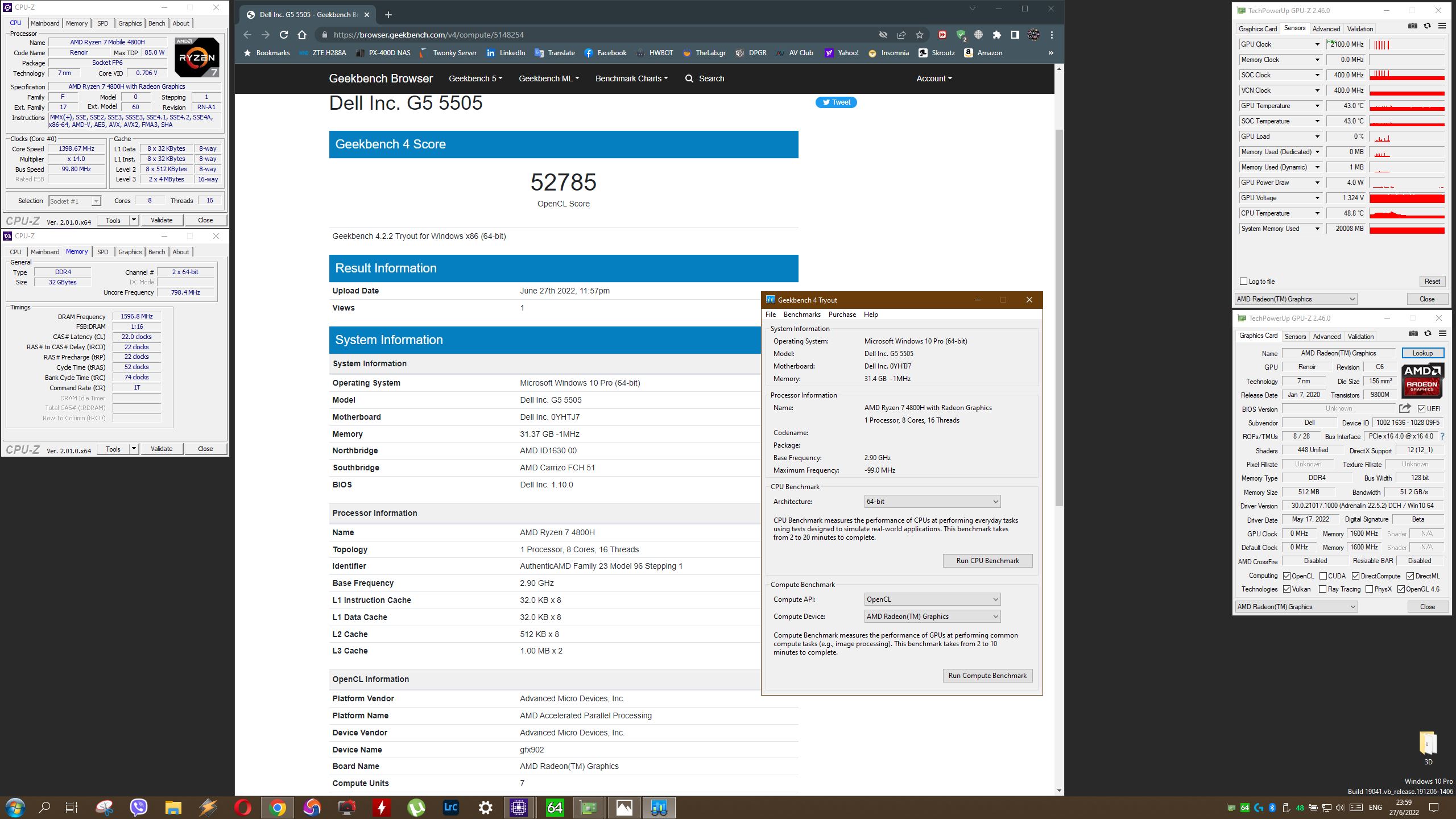The image size is (1456, 819).
Task: Expand Geekbench 5 nav menu
Action: (x=475, y=78)
